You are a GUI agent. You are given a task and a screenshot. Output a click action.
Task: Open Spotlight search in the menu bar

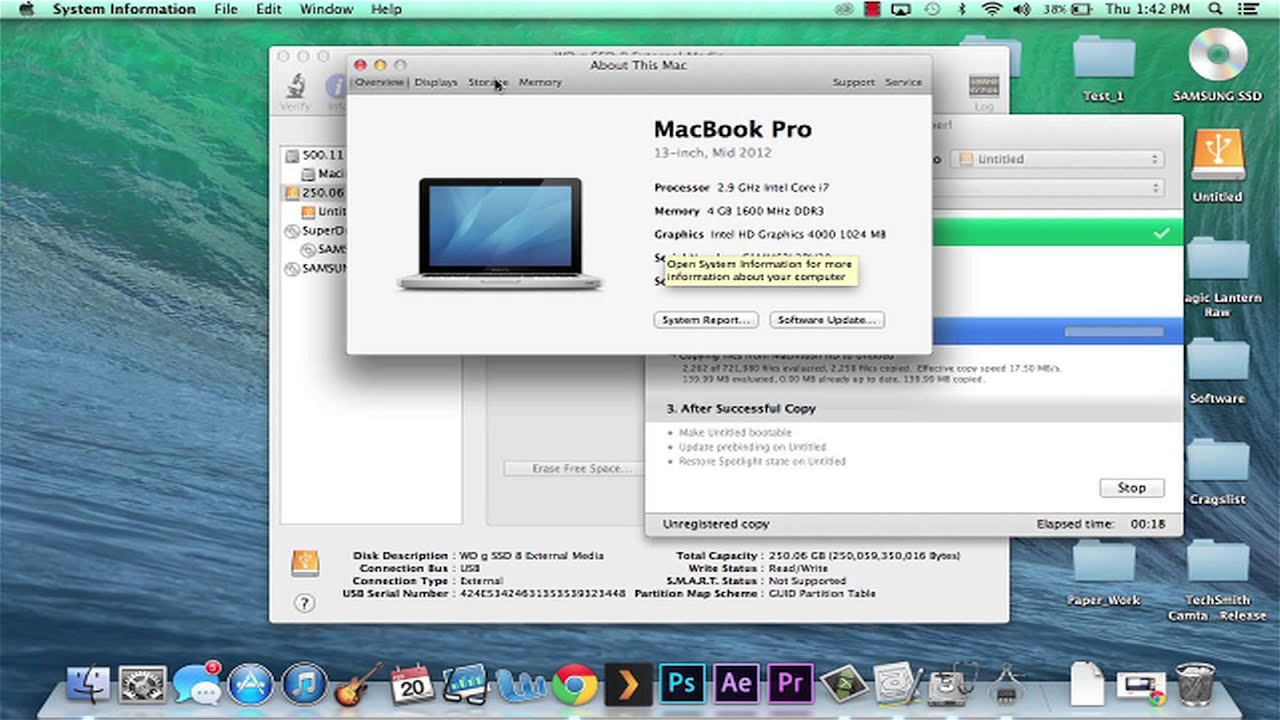(1216, 9)
